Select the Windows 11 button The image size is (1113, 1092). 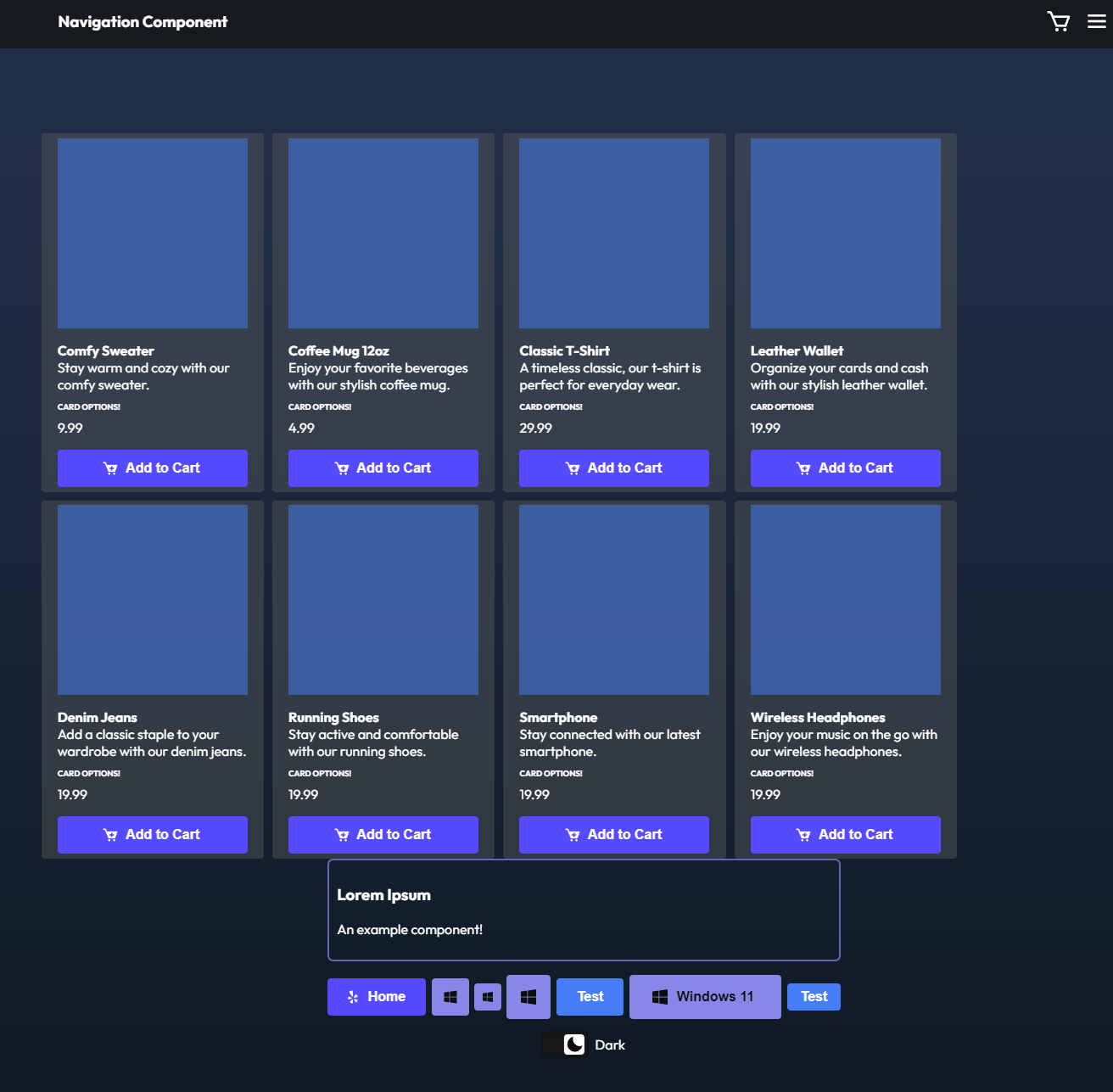pyautogui.click(x=705, y=996)
